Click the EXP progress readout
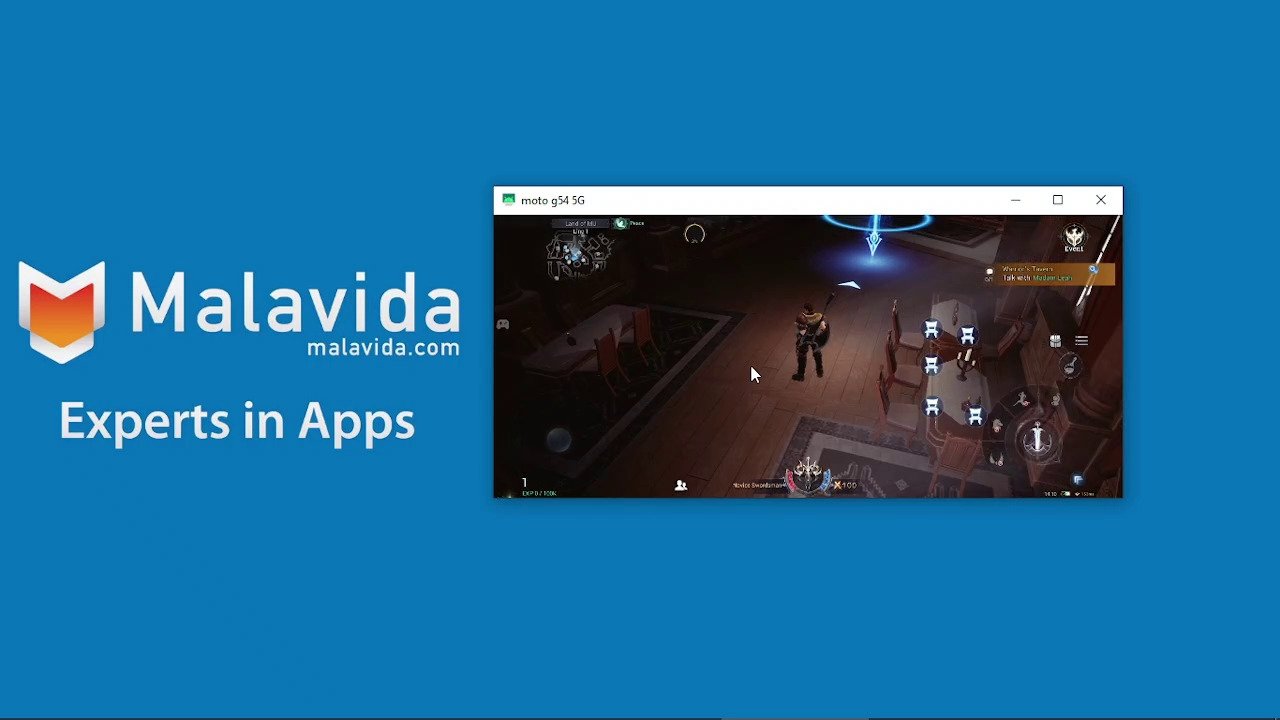The height and width of the screenshot is (720, 1280). click(538, 493)
